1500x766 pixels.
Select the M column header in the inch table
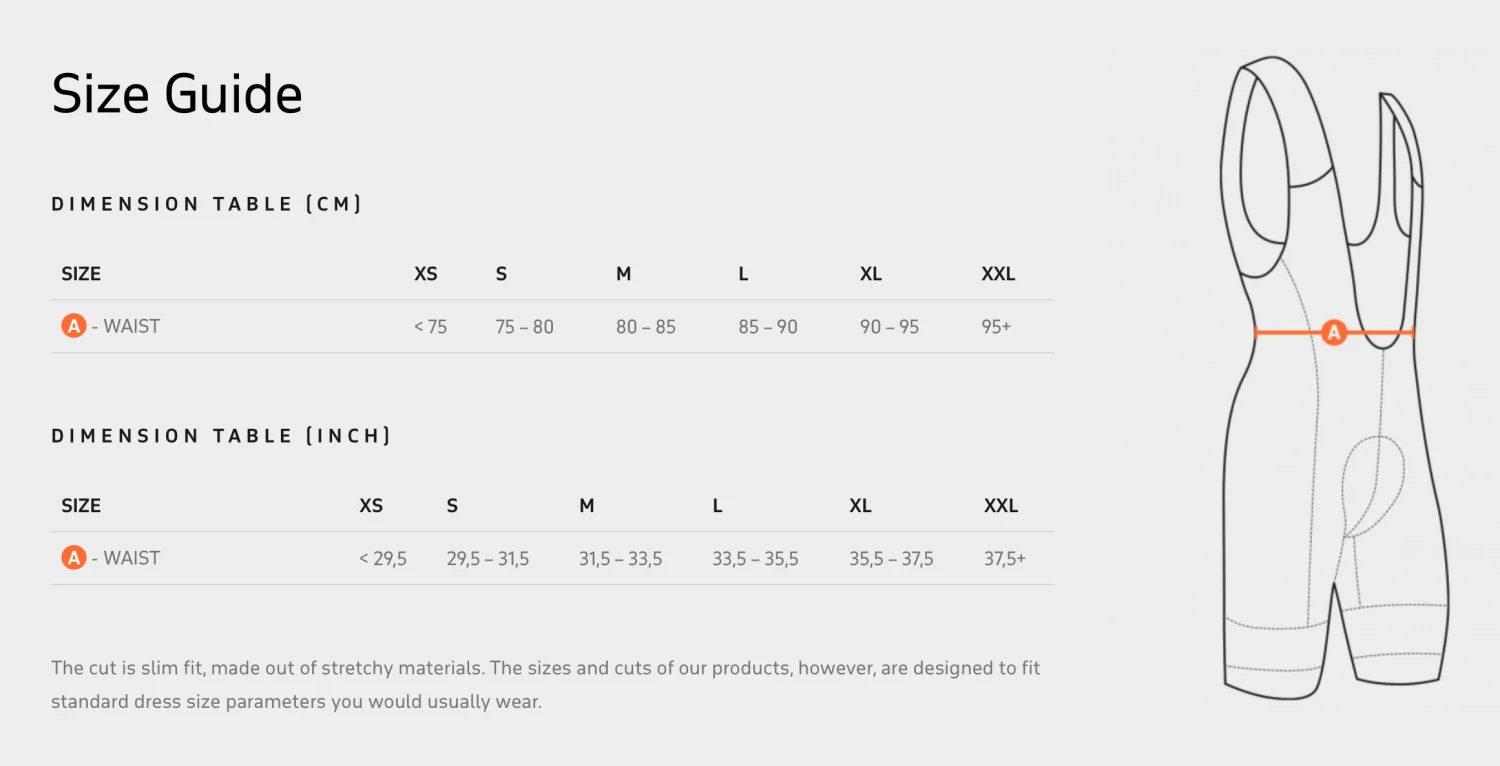[587, 506]
